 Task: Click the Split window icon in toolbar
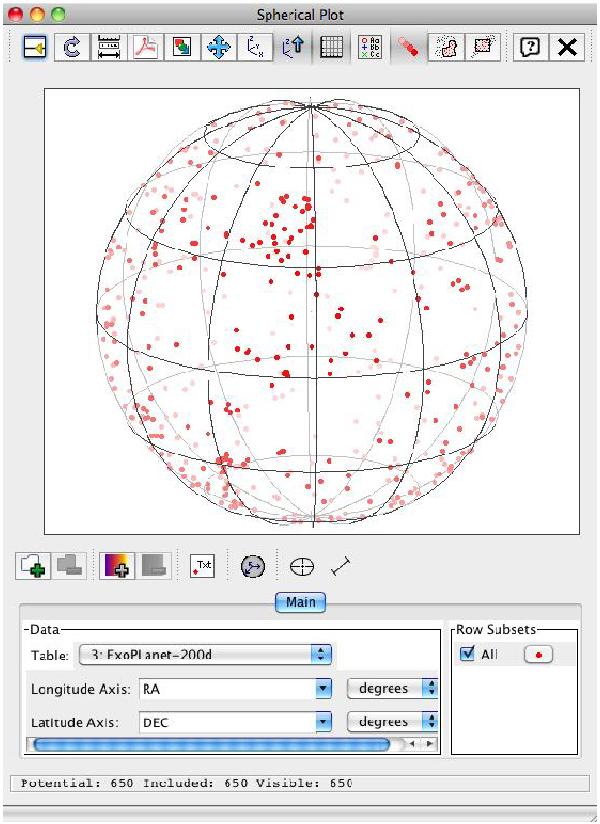click(34, 47)
